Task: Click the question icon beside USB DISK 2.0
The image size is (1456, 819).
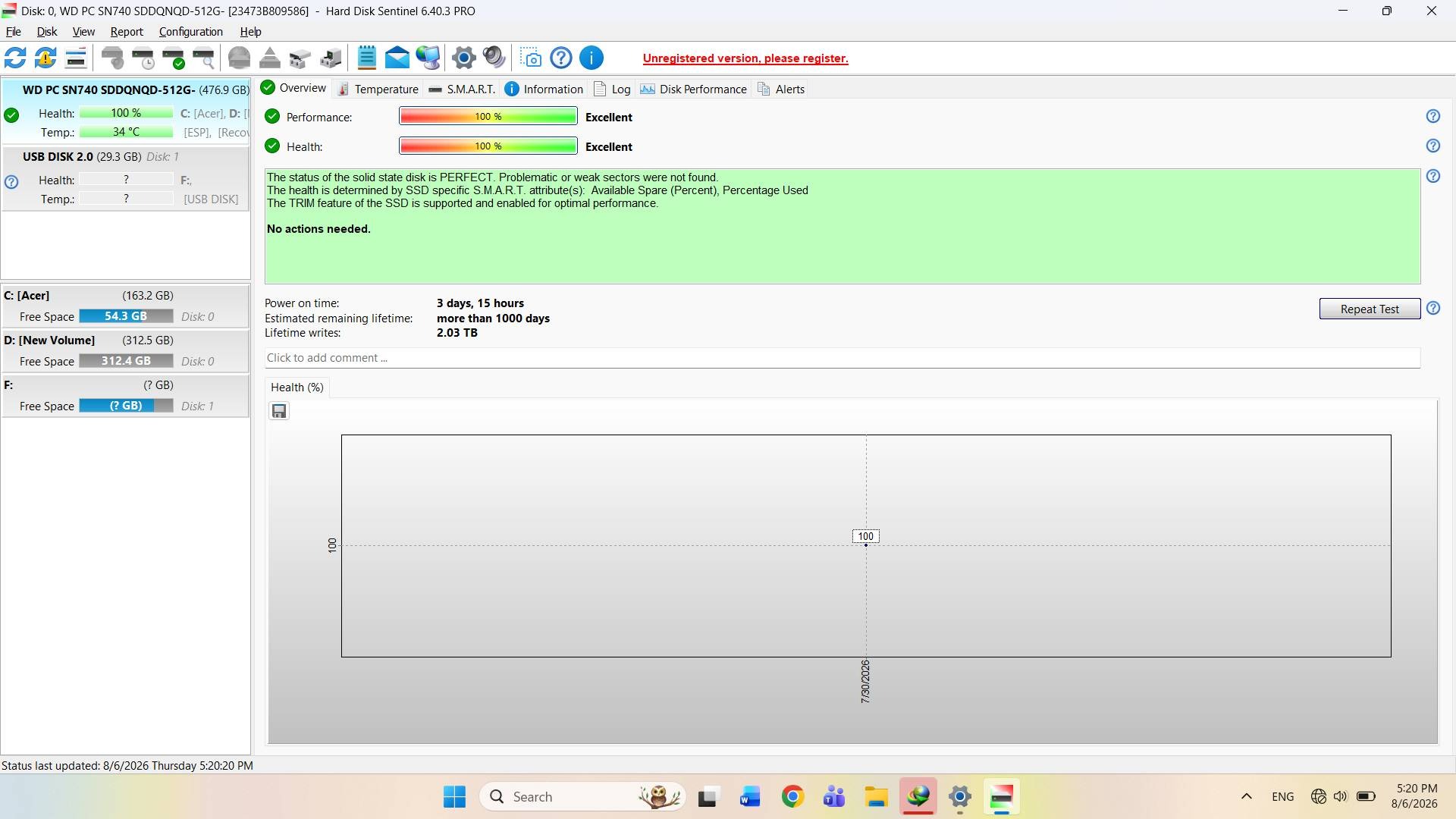Action: click(x=11, y=182)
